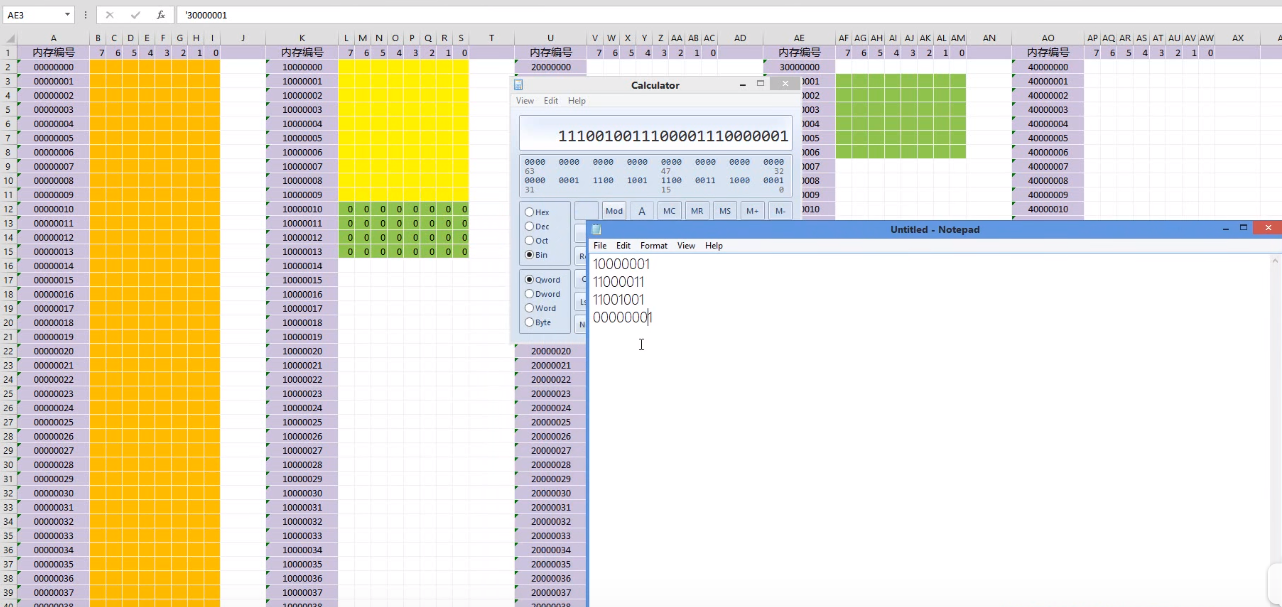Click the MR memory recall button
Screen dimensions: 1282x607
(698, 210)
